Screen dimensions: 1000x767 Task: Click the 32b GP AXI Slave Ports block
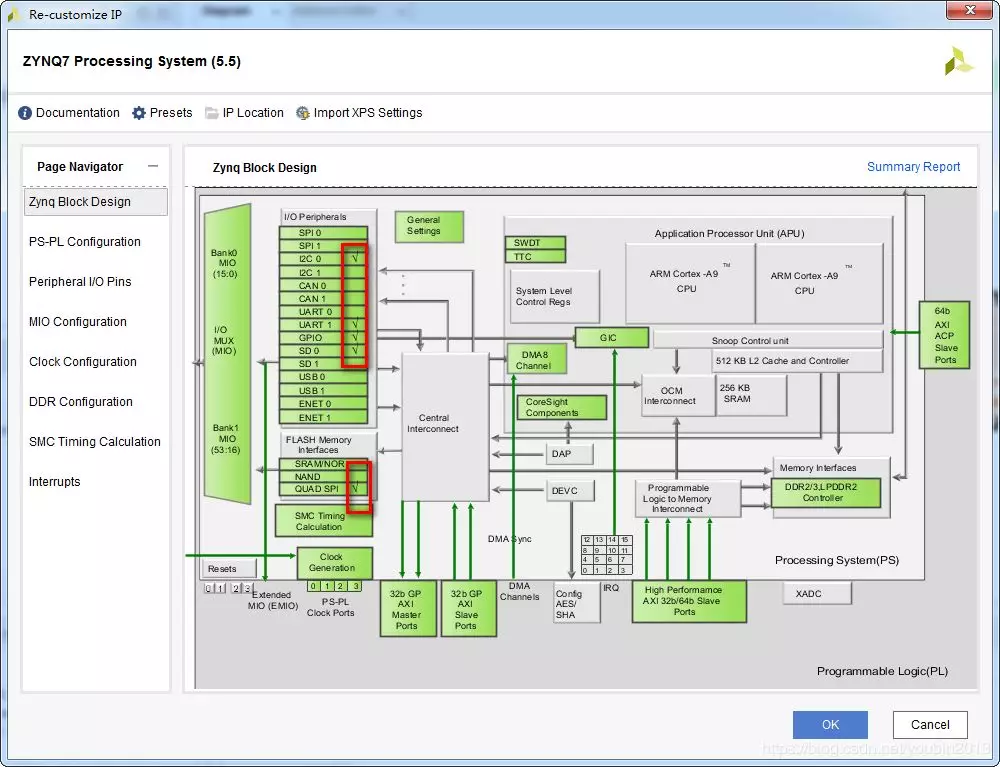click(x=469, y=608)
